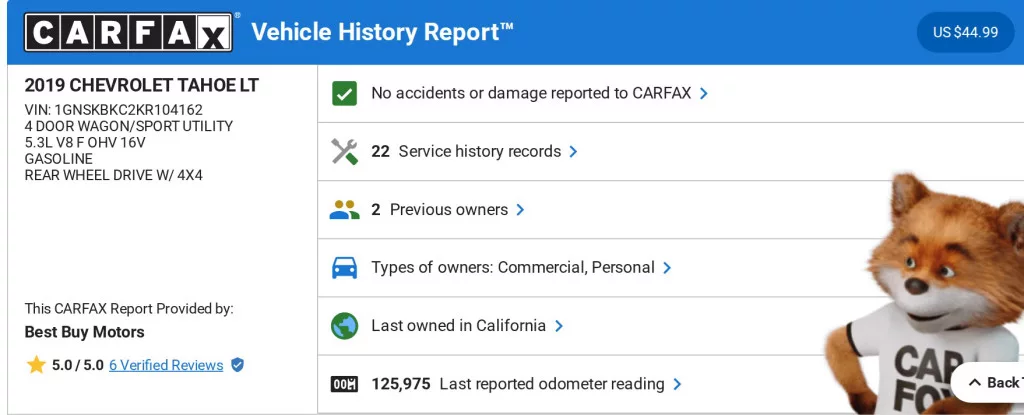Viewport: 1024px width, 415px height.
Task: Click the odometer reading icon
Action: 344,384
